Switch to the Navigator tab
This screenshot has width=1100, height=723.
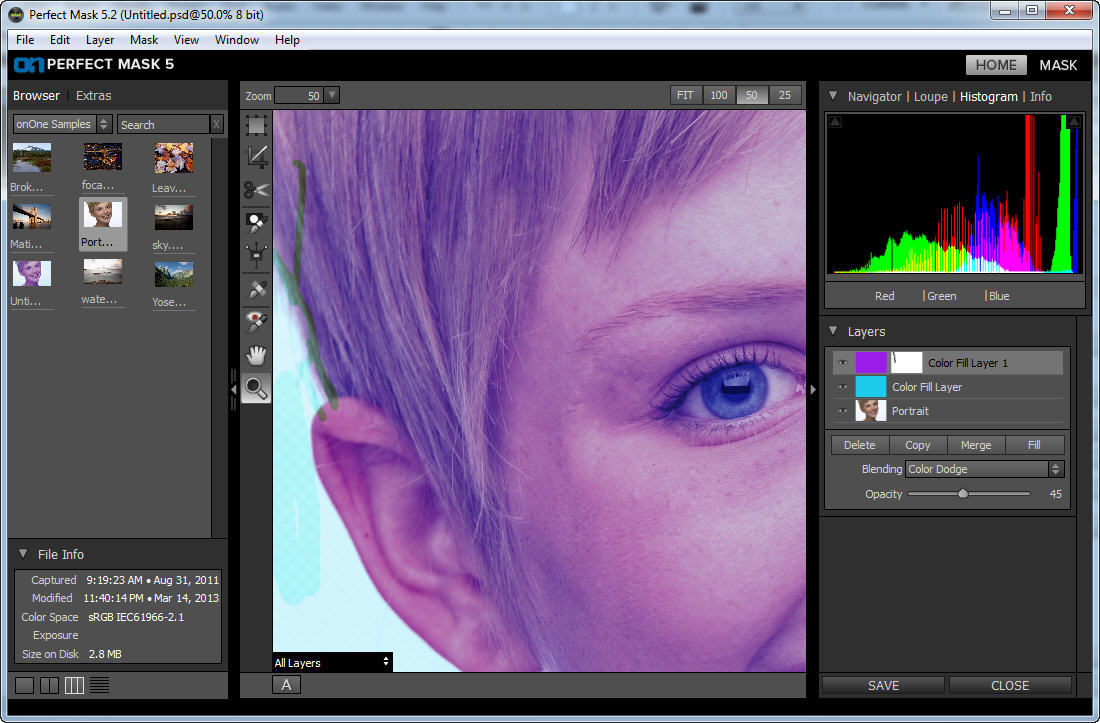[x=874, y=97]
